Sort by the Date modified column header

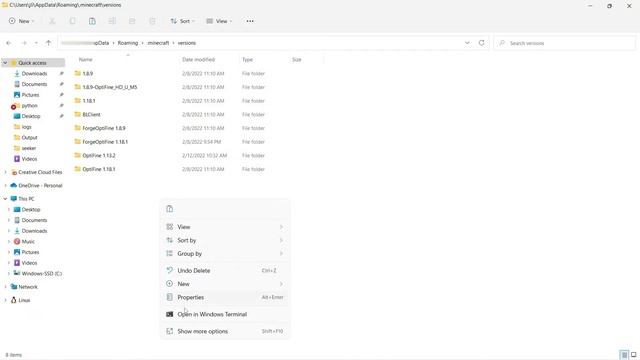coord(198,60)
